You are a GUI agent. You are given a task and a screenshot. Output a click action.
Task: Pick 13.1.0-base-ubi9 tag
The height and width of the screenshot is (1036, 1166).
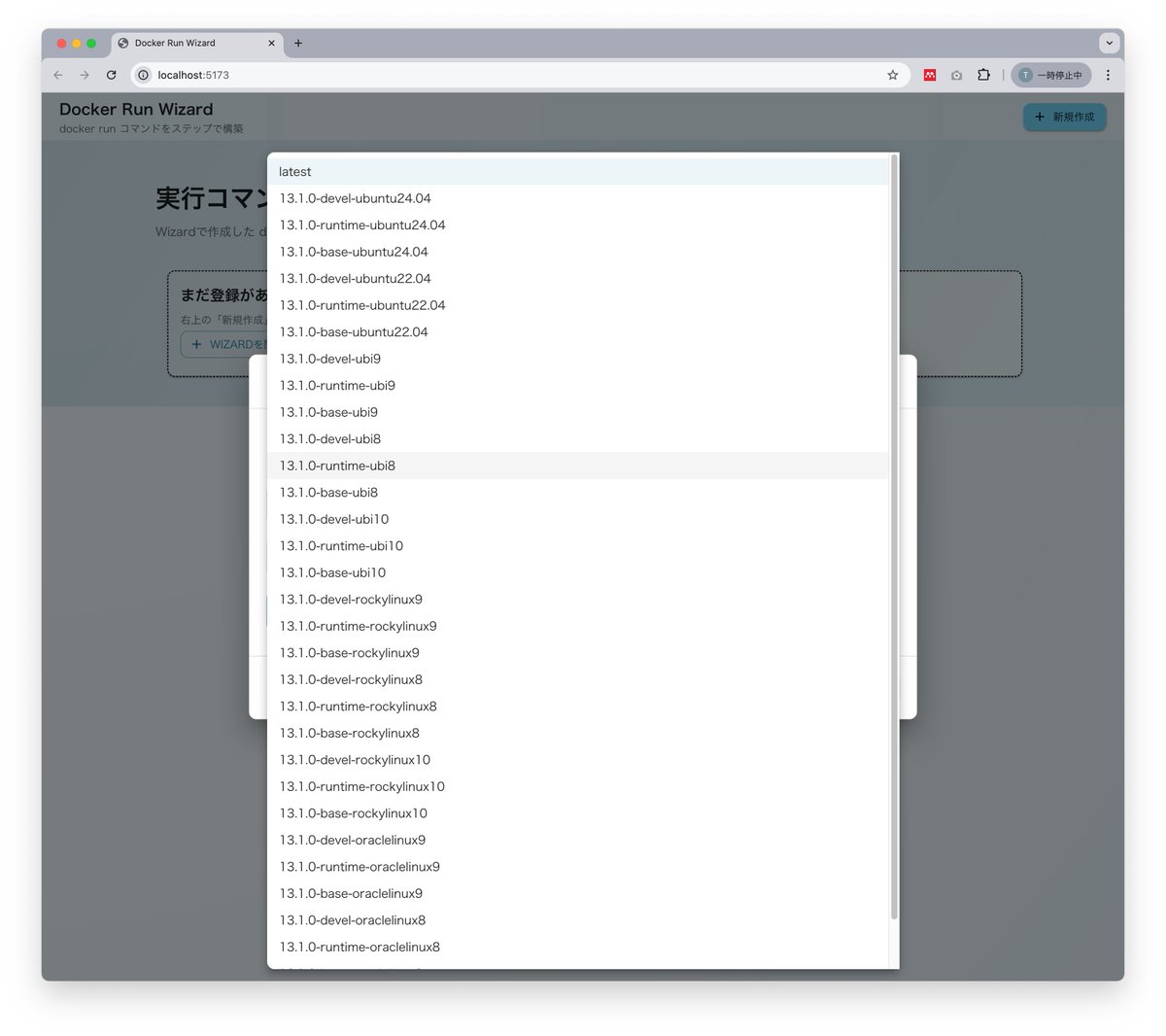[x=578, y=412]
